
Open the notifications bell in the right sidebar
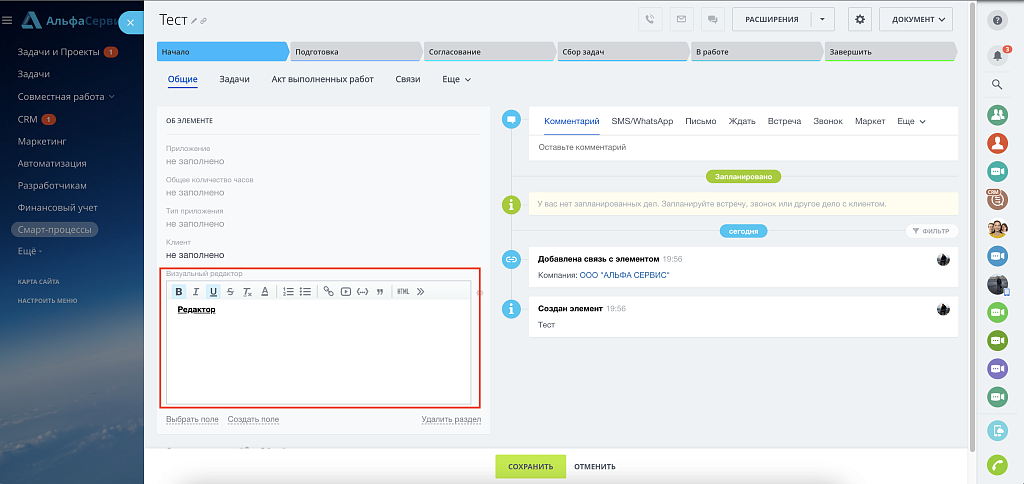996,54
